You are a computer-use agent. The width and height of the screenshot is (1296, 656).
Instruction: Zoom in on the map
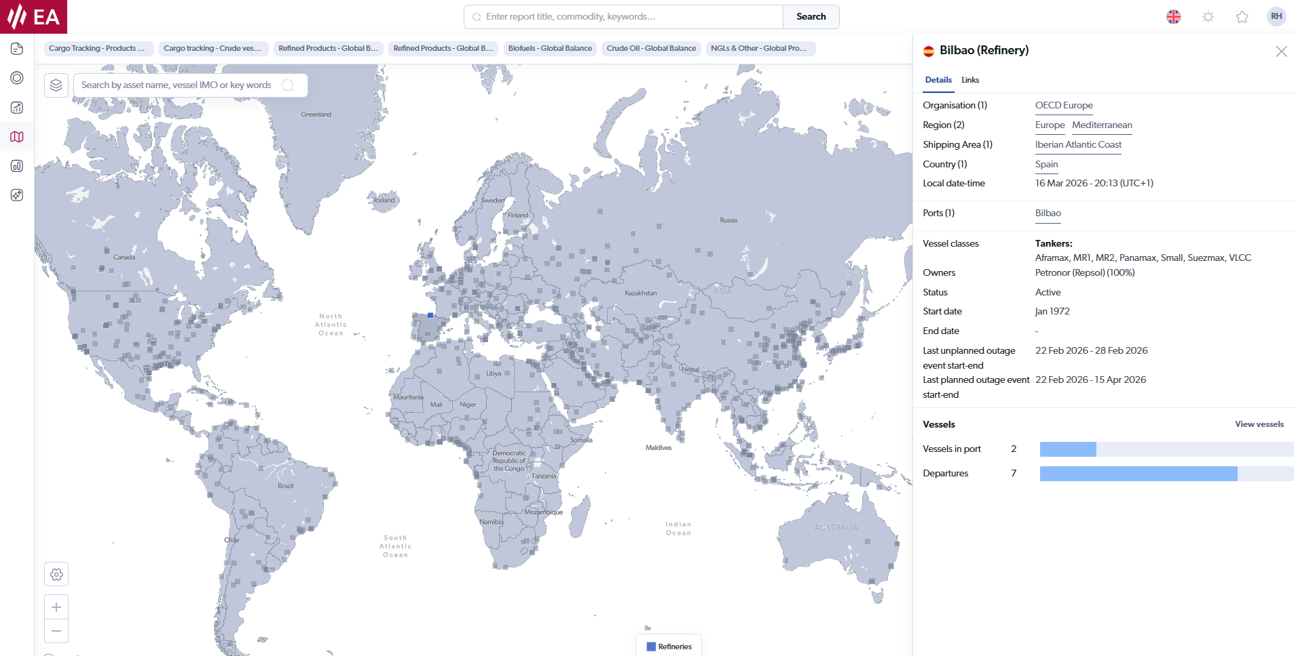(56, 607)
